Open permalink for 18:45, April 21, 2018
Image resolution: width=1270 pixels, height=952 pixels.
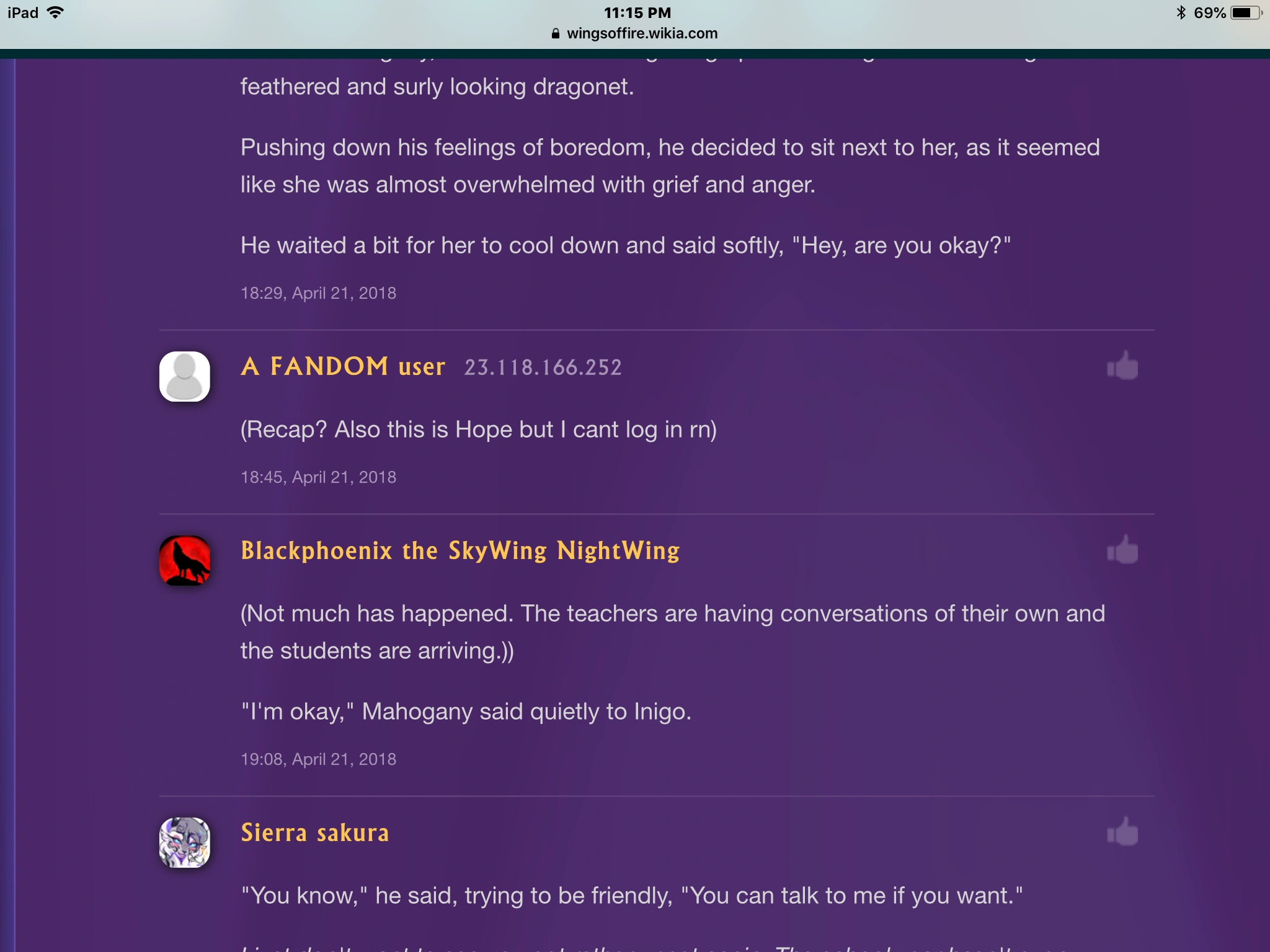point(318,477)
